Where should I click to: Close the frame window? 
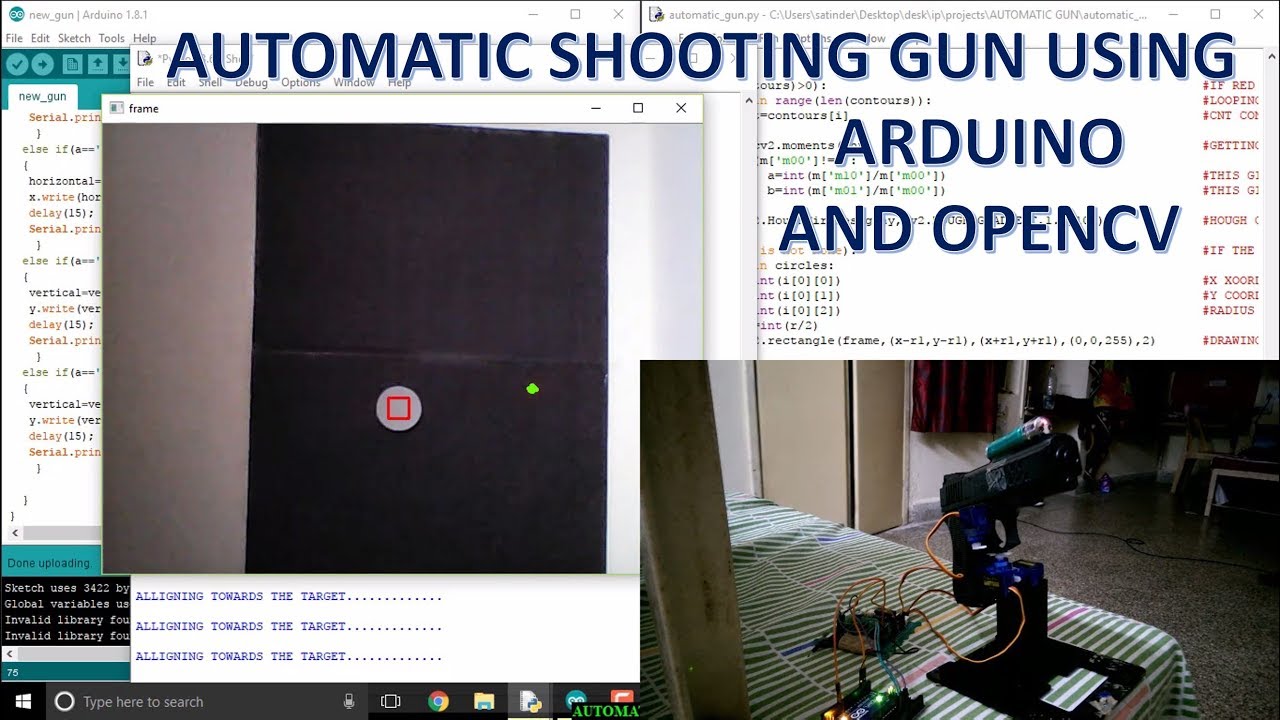coord(681,108)
